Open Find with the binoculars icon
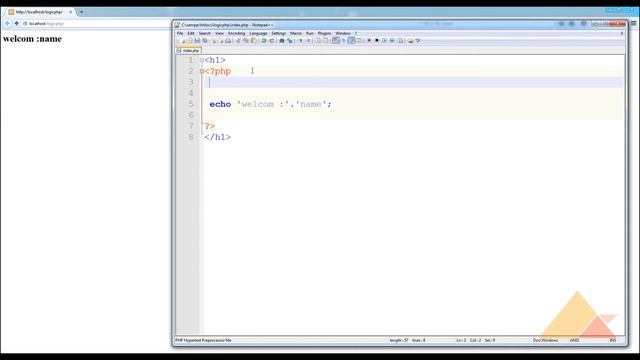 pos(282,41)
